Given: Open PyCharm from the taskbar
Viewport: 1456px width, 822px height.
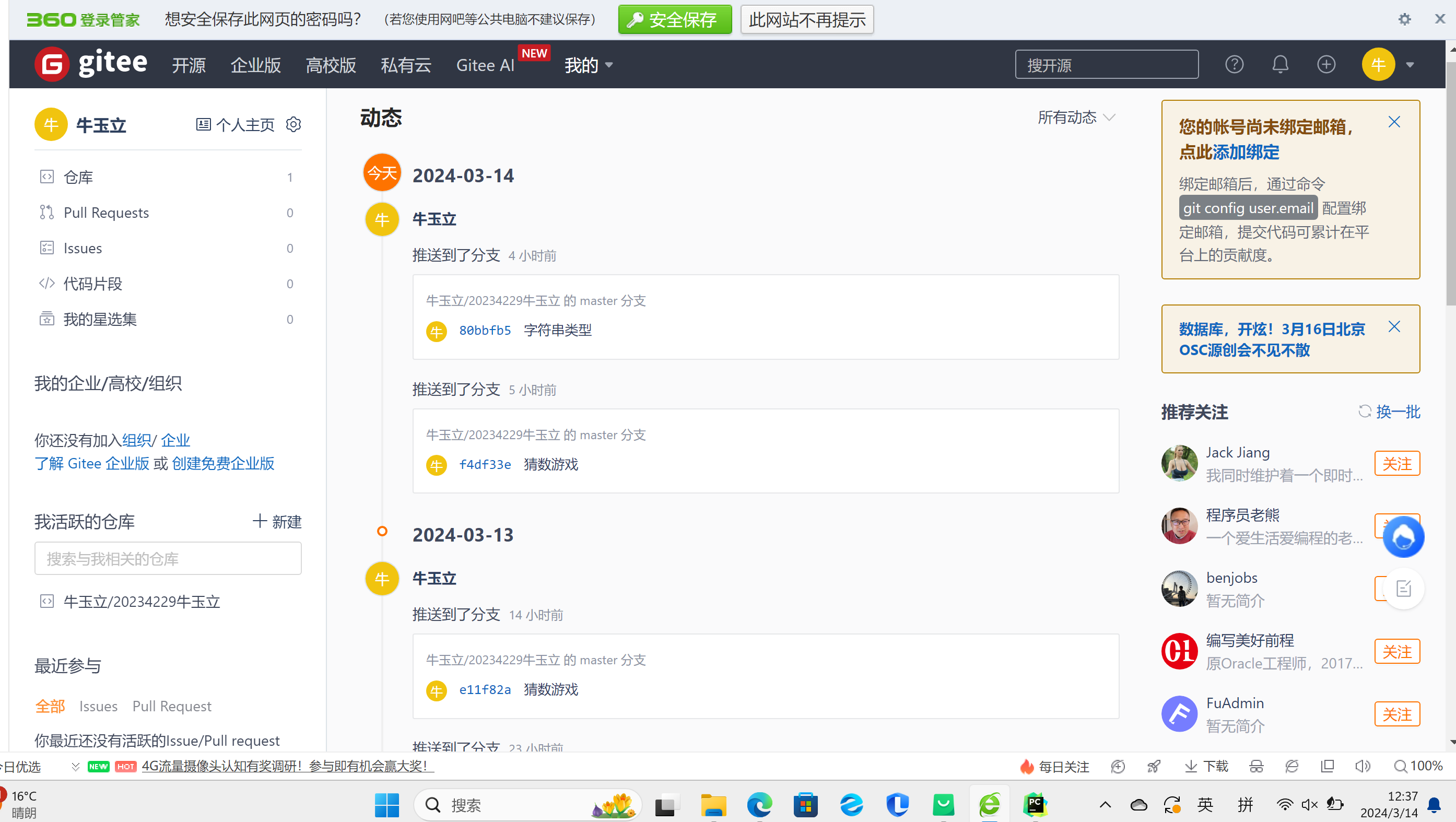Looking at the screenshot, I should click(x=1035, y=804).
